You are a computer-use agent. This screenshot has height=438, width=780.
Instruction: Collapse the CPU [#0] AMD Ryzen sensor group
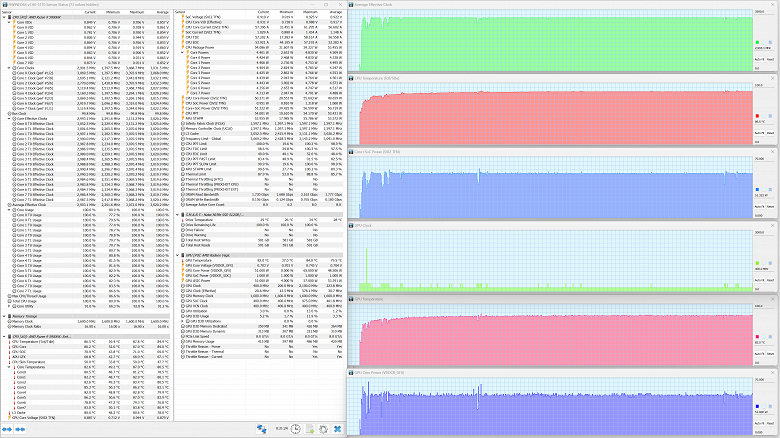click(4, 17)
